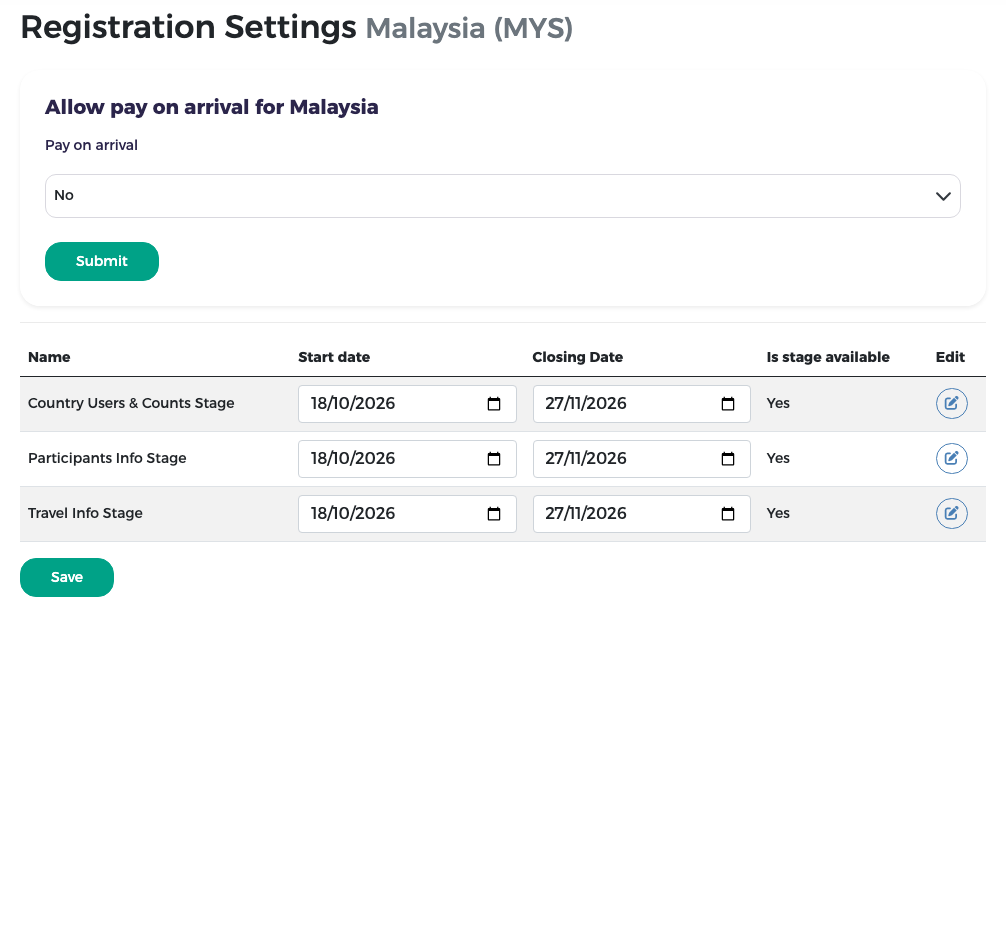The height and width of the screenshot is (933, 1006).
Task: Focus closing date field for Participants Info Stage
Action: coord(642,459)
